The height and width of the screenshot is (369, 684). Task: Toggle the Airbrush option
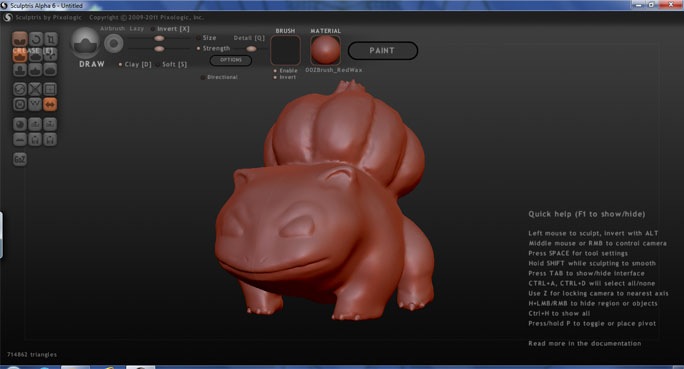tap(112, 28)
